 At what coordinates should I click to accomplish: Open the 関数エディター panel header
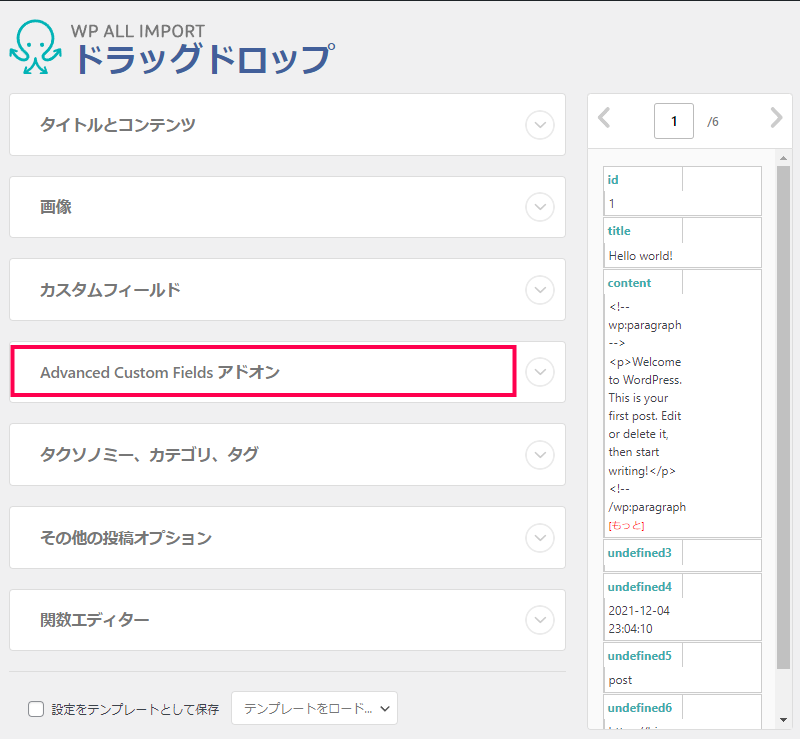pos(287,620)
